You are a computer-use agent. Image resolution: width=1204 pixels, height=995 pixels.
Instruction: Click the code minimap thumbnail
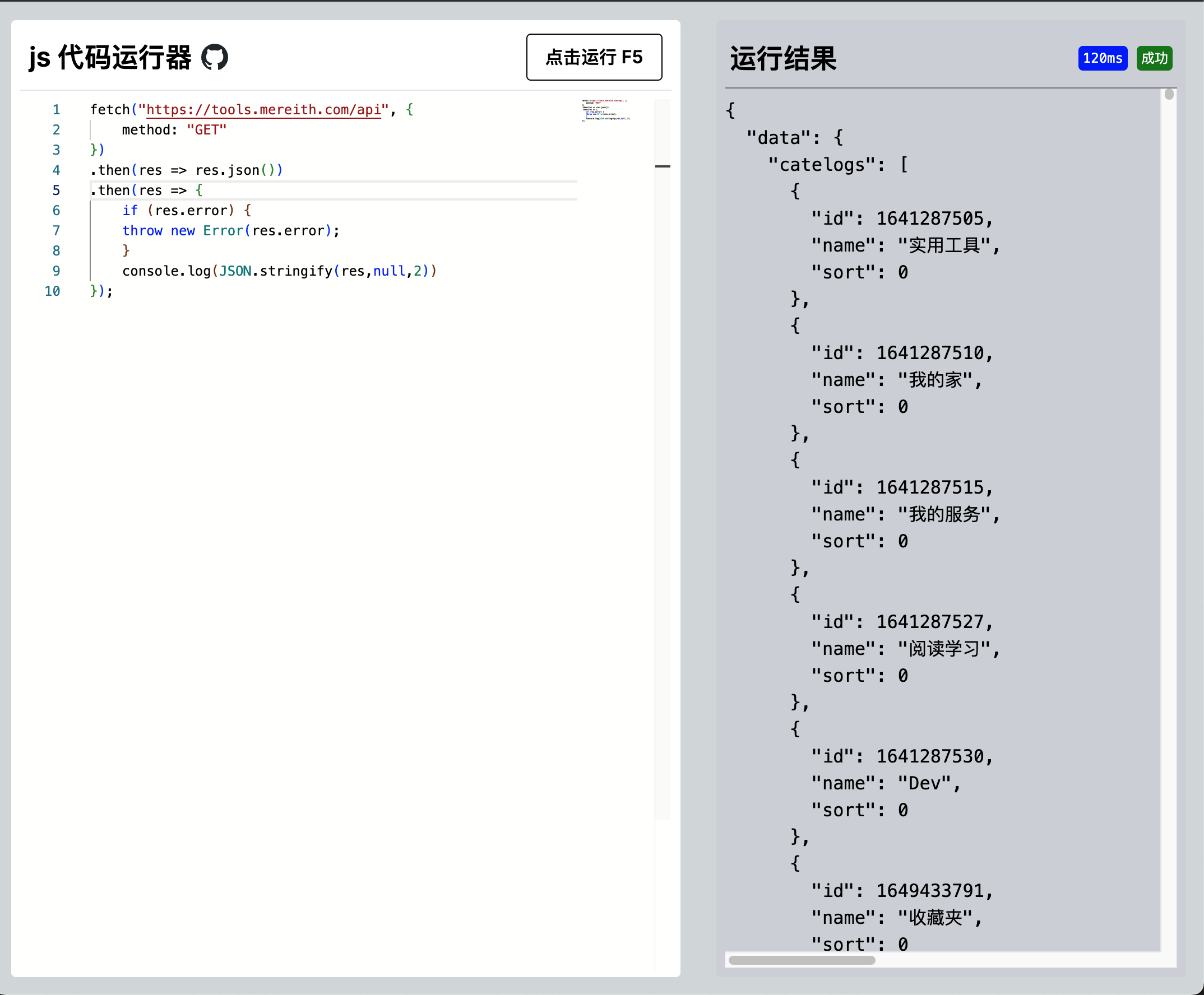click(605, 110)
